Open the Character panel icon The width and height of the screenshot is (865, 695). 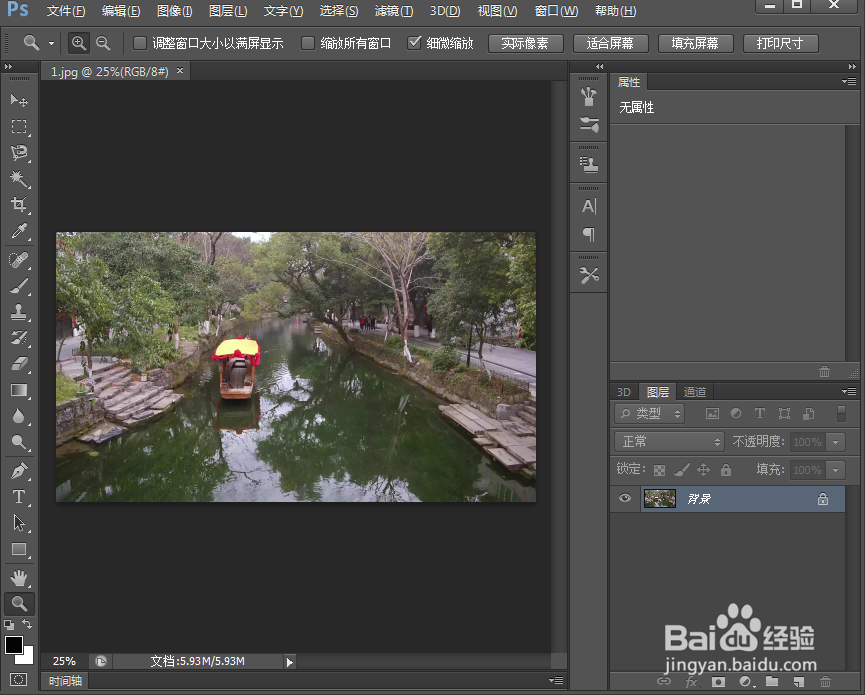pyautogui.click(x=589, y=206)
